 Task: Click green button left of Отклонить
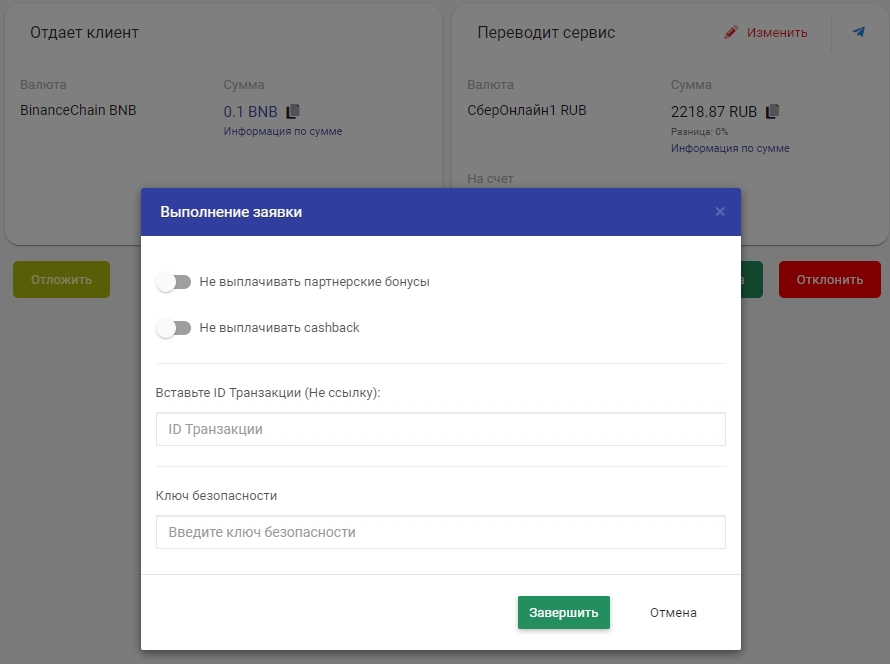751,280
